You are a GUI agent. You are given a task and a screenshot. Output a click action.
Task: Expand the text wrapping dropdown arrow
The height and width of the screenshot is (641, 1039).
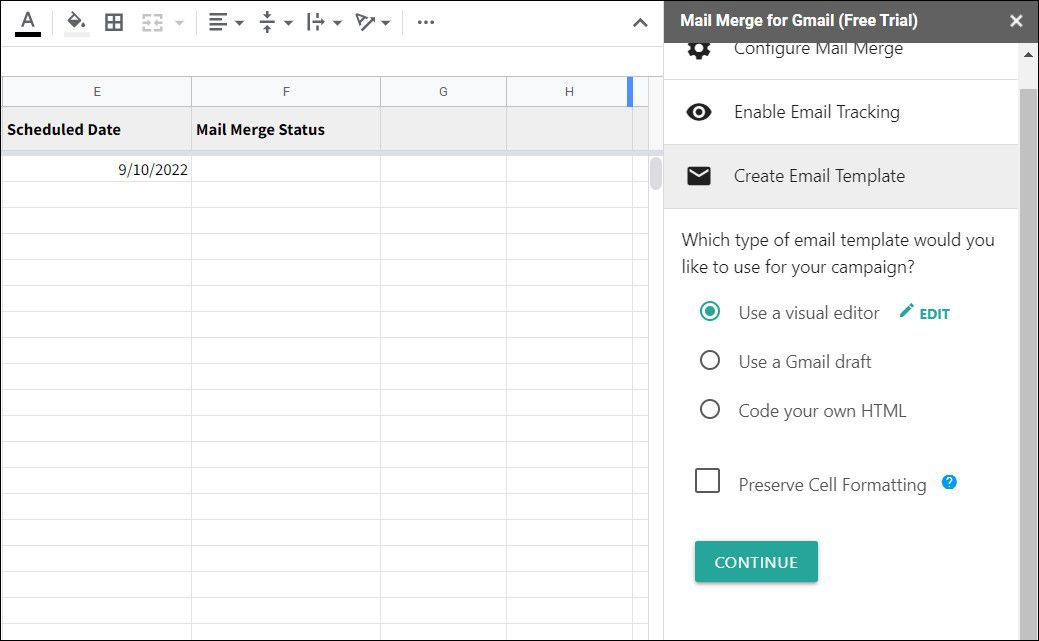pos(337,23)
